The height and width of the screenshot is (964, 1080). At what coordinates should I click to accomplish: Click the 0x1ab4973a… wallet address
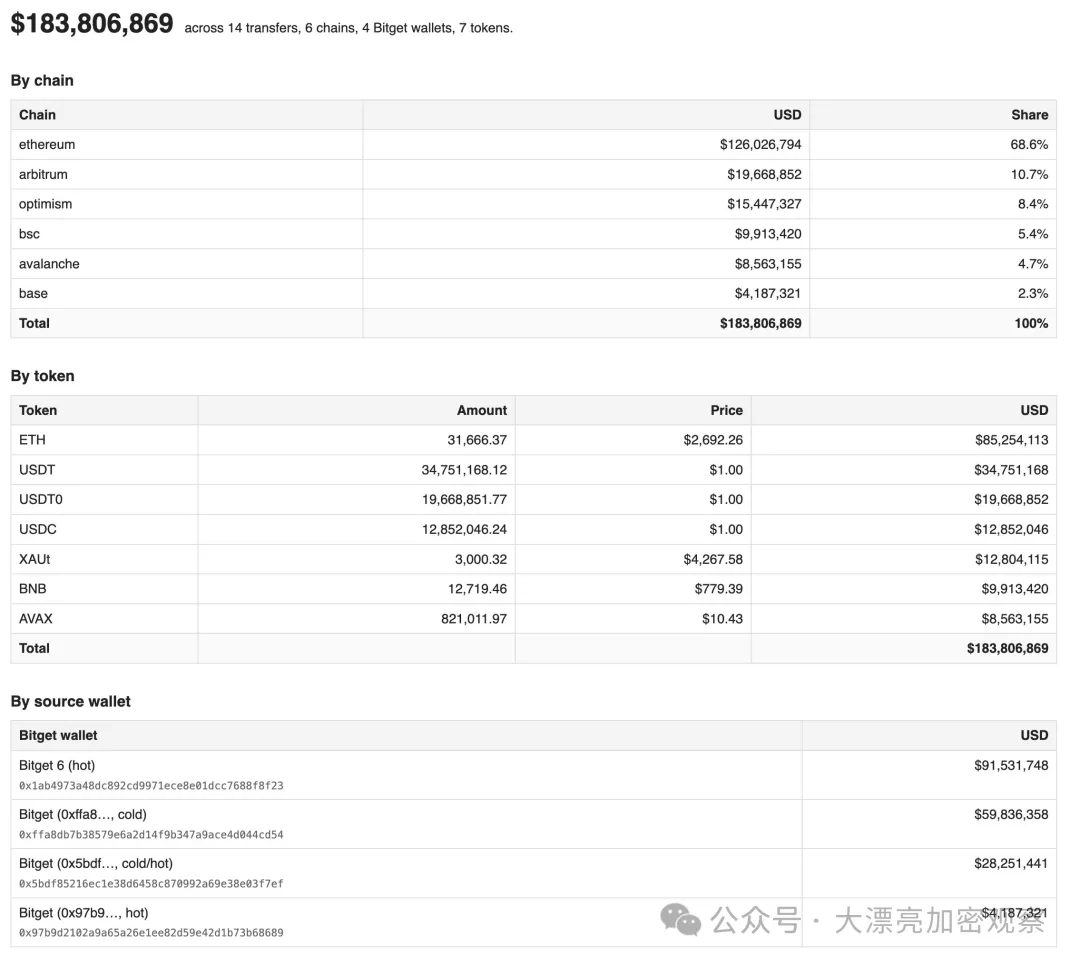click(x=151, y=786)
